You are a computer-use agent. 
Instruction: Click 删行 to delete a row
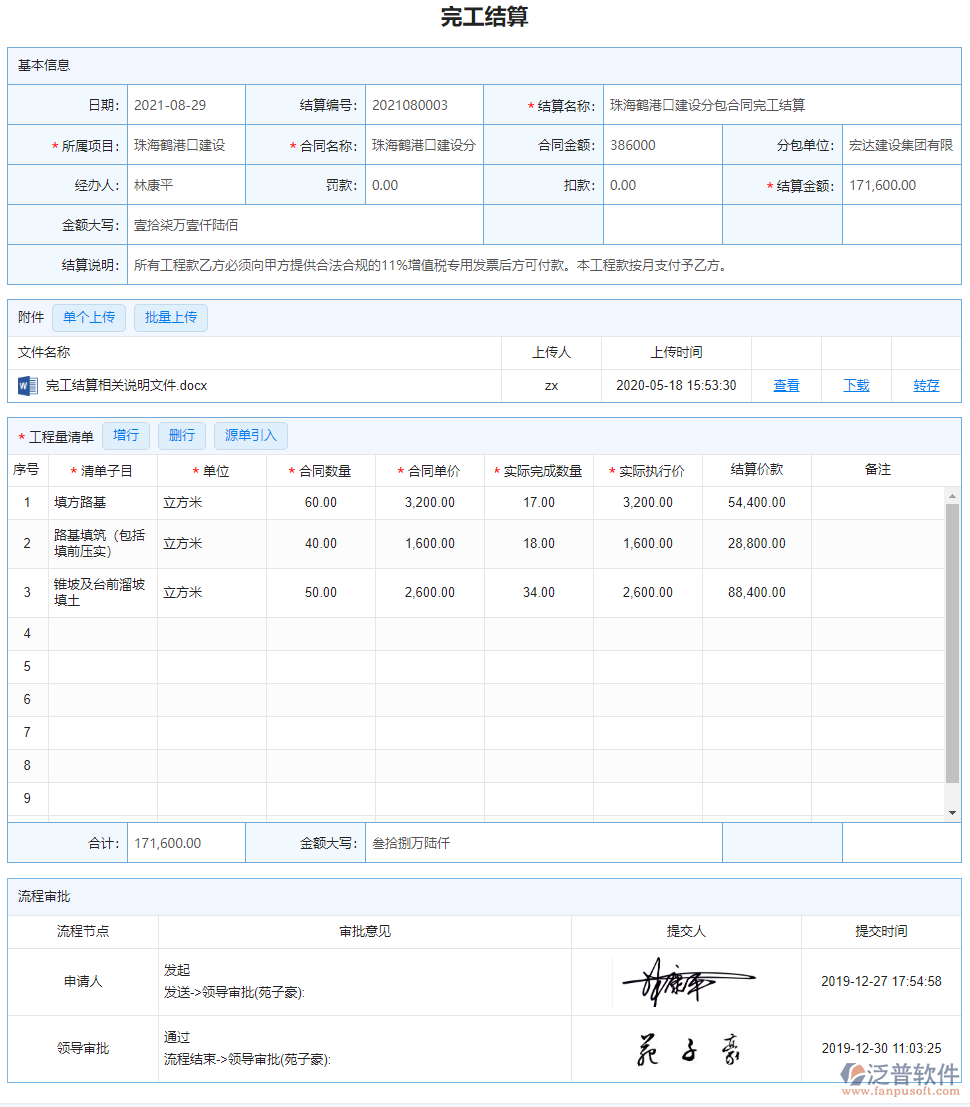pyautogui.click(x=181, y=435)
